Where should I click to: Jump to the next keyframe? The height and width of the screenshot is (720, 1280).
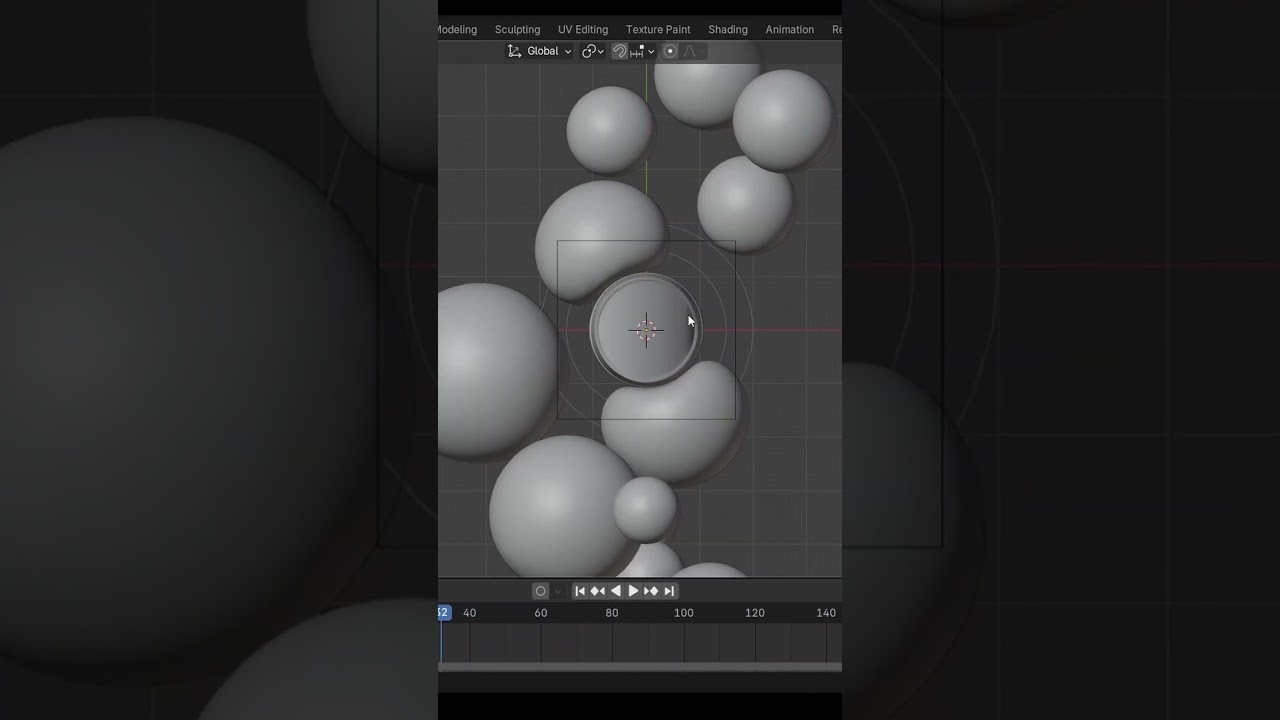pos(651,591)
